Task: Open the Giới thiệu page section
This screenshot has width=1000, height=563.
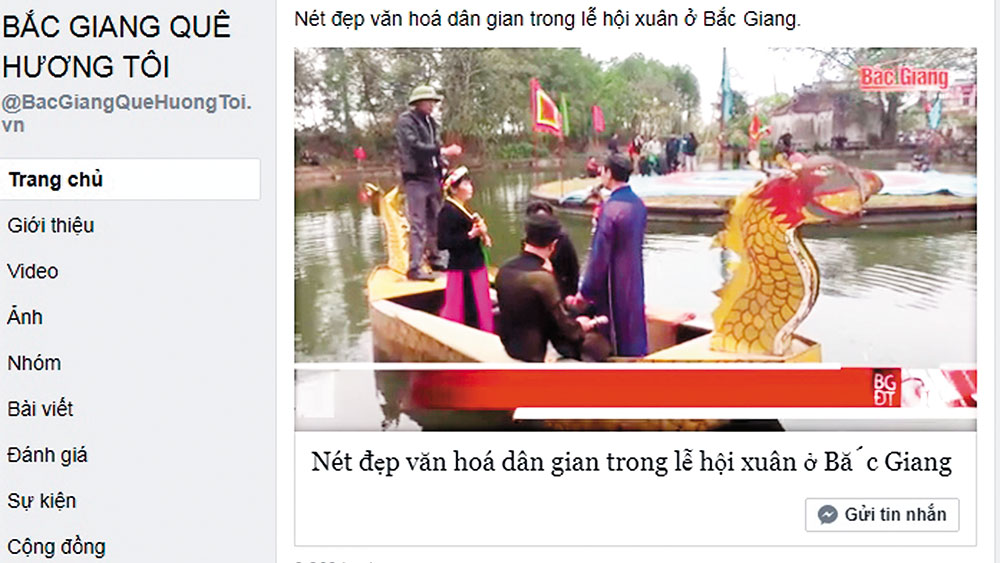Action: pos(51,226)
